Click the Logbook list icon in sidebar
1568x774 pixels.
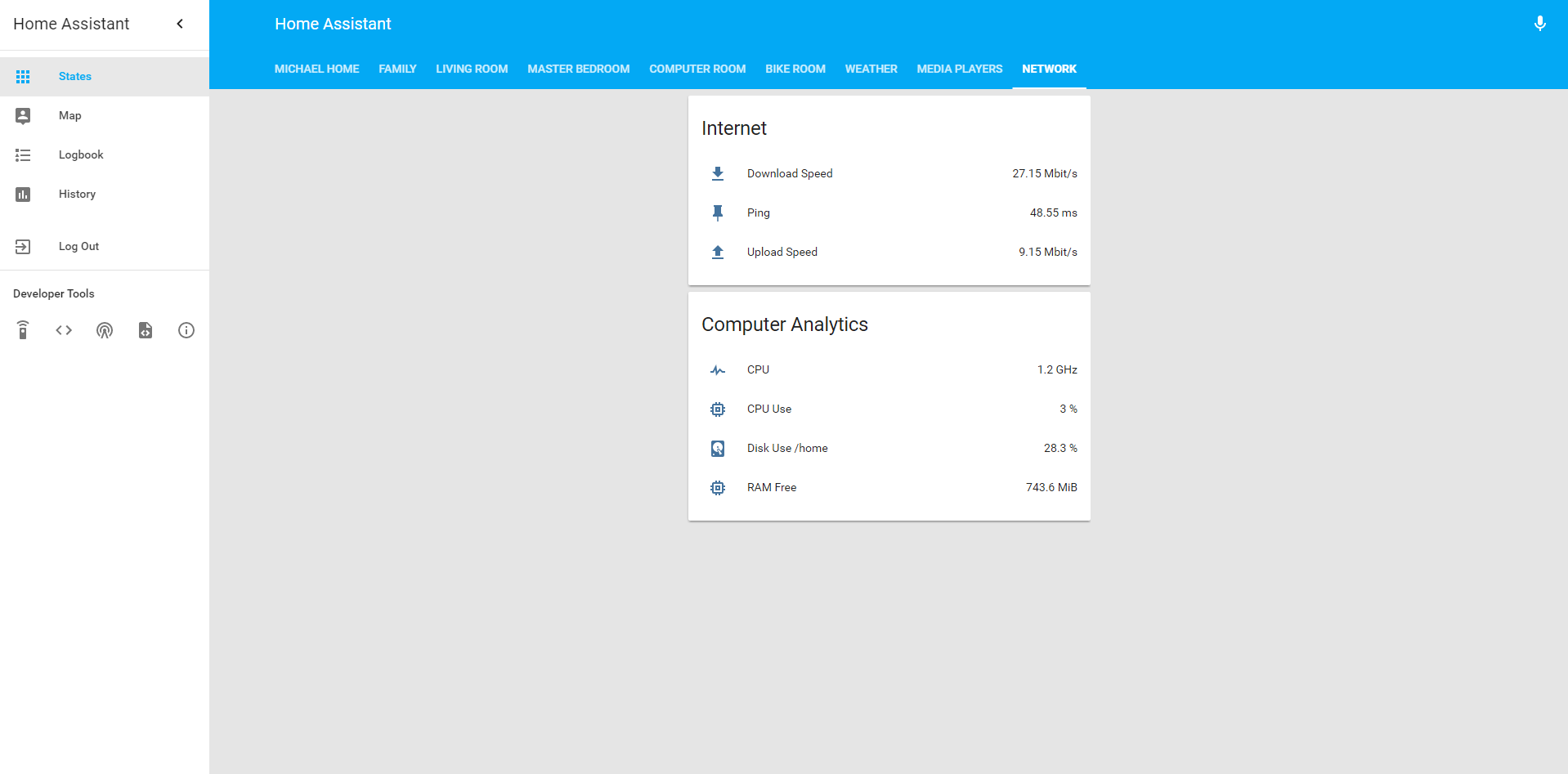[23, 155]
